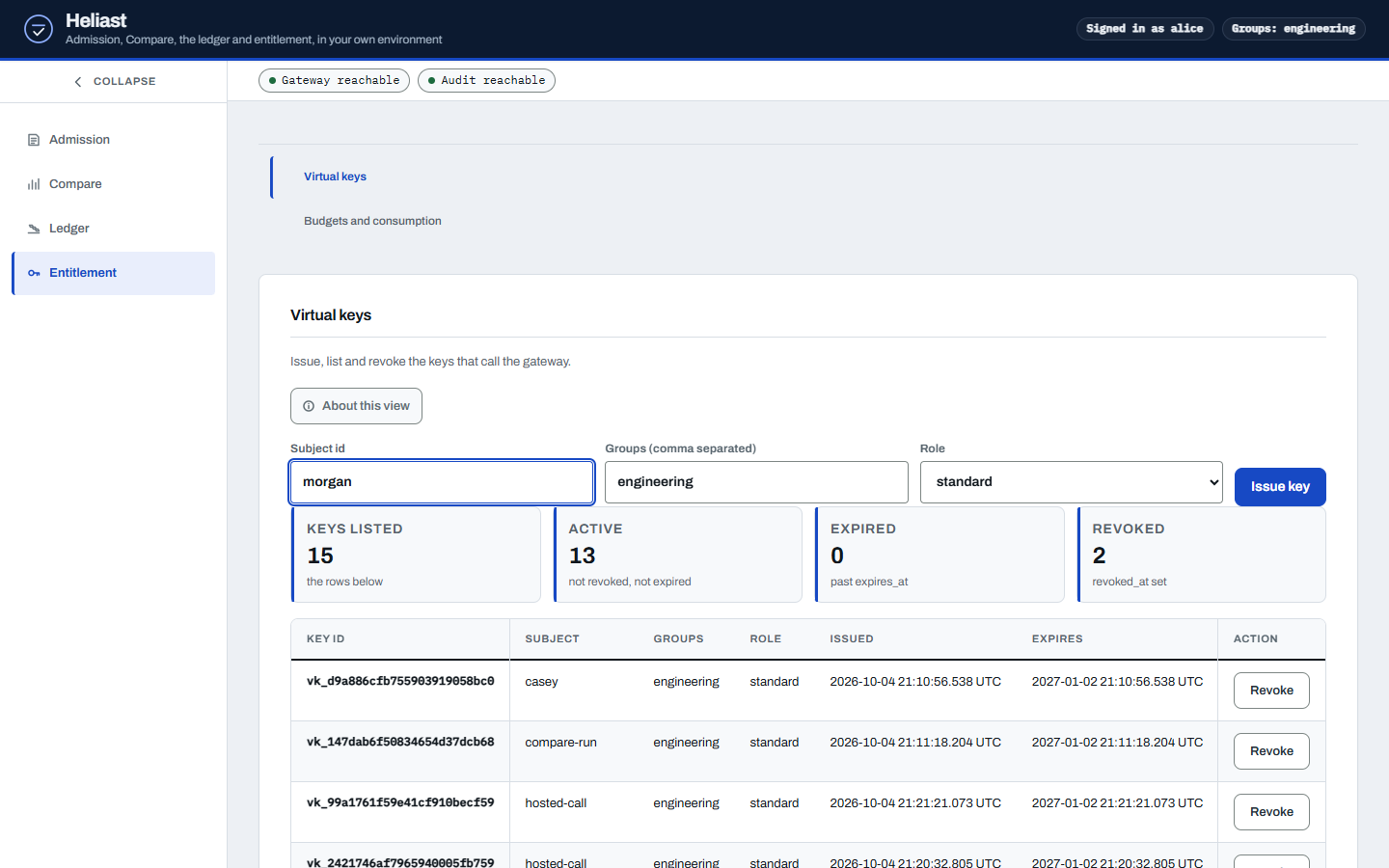Switch to Virtual keys tab
This screenshot has width=1389, height=868.
coord(335,176)
